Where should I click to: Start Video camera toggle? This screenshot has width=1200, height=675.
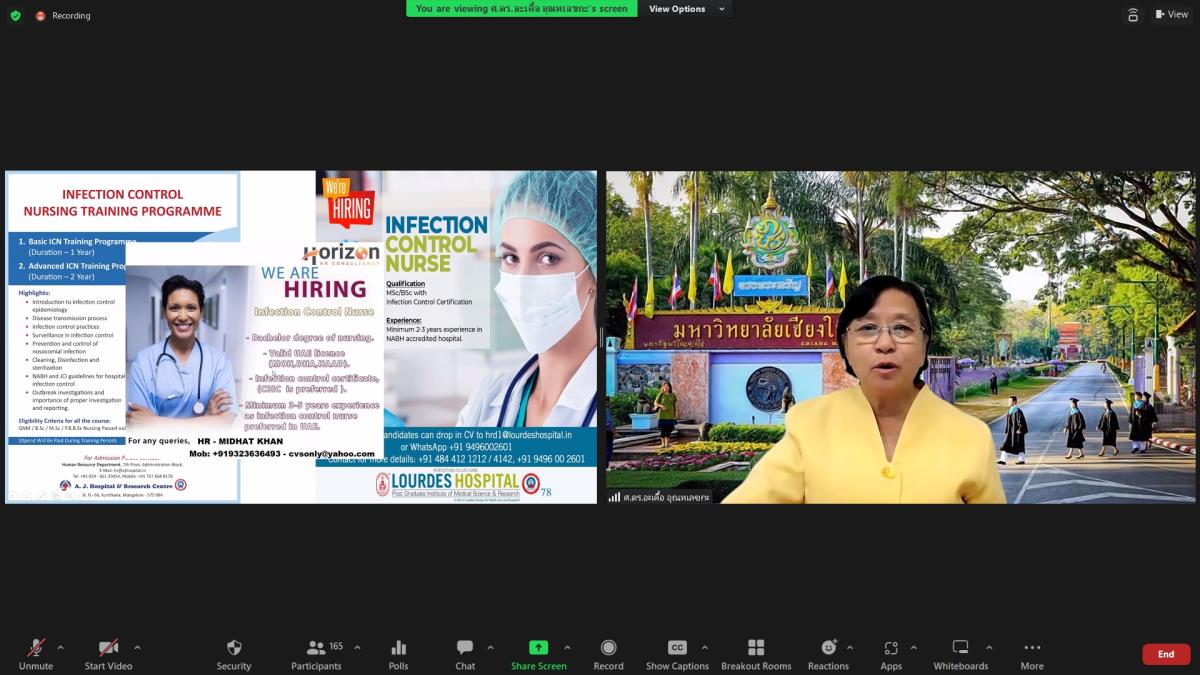(x=108, y=648)
